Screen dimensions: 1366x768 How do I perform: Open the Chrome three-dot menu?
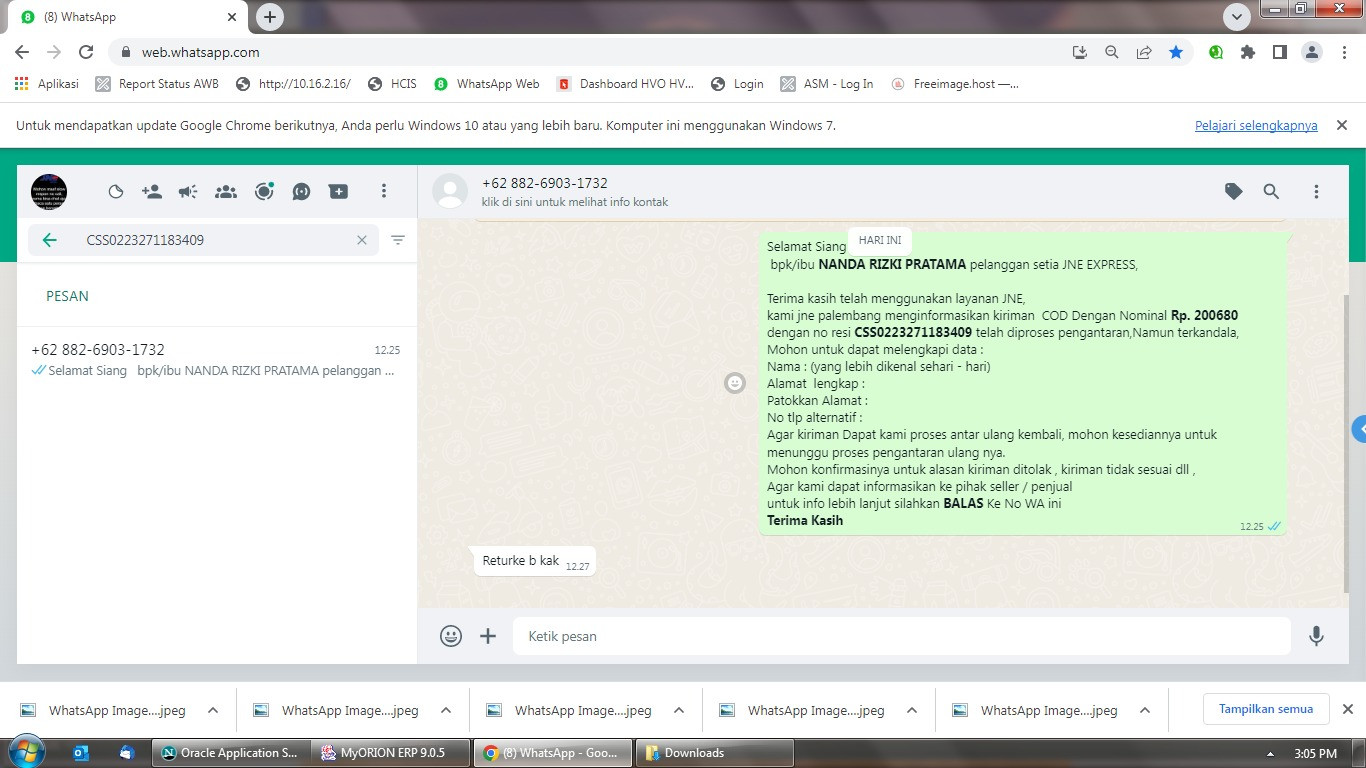coord(1343,52)
